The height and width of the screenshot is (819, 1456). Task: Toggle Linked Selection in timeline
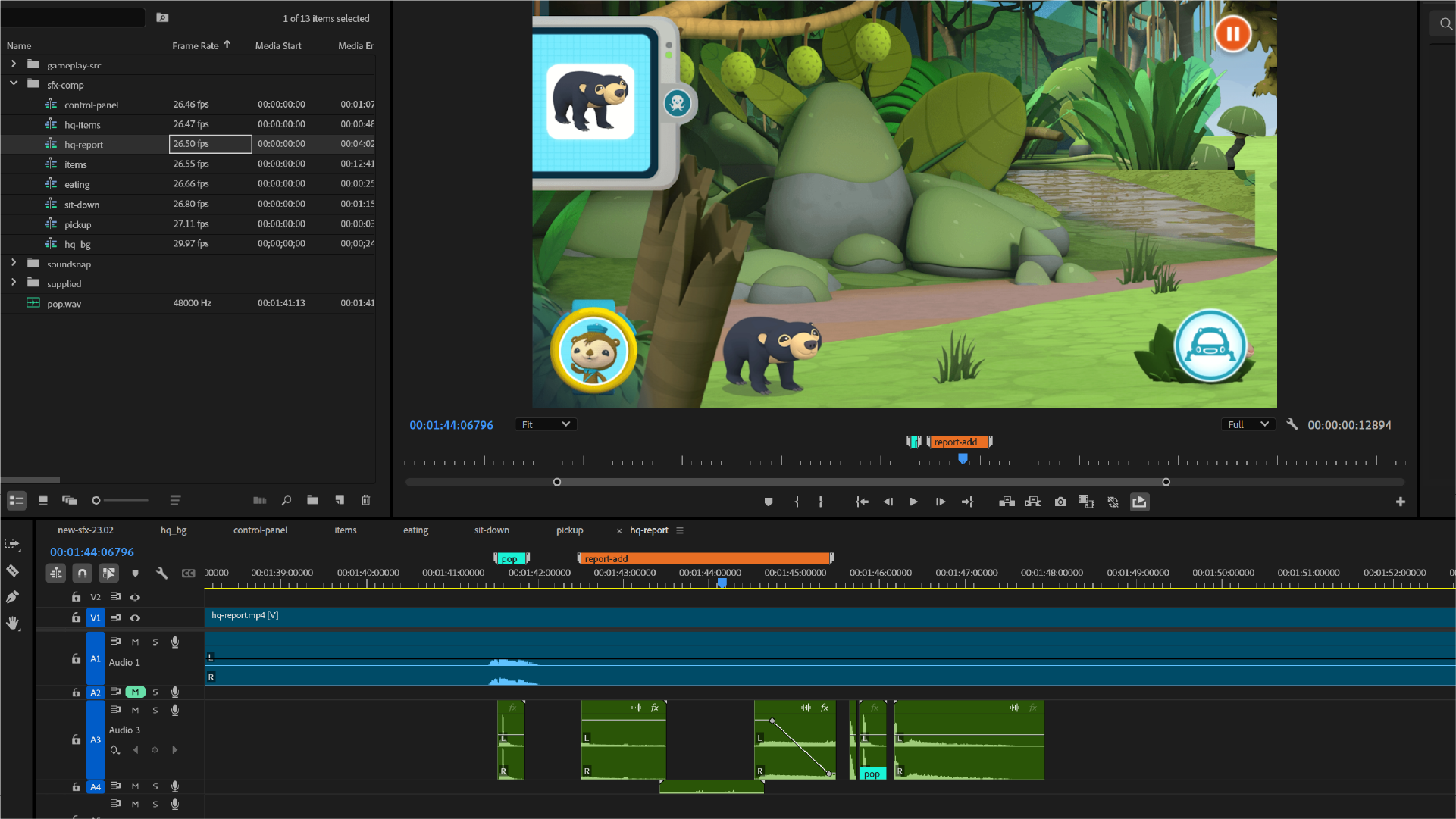coord(109,574)
